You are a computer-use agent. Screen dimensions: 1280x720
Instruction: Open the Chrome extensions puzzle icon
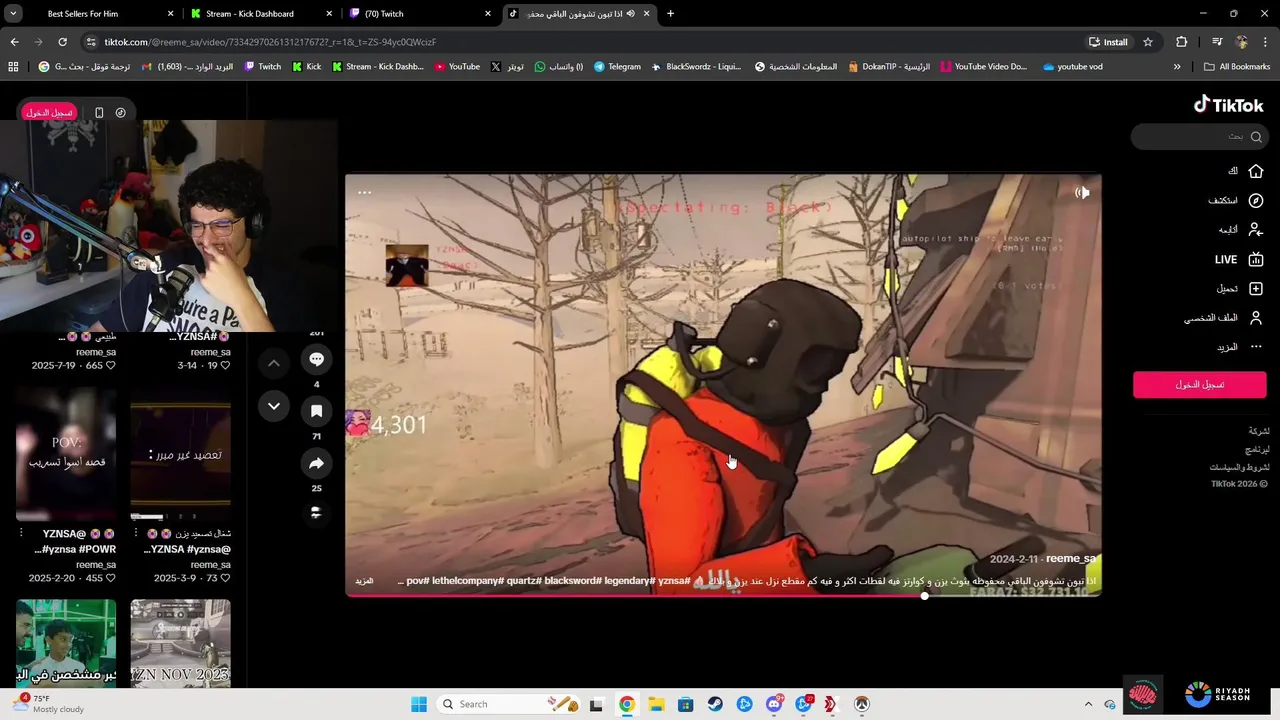[x=1182, y=42]
